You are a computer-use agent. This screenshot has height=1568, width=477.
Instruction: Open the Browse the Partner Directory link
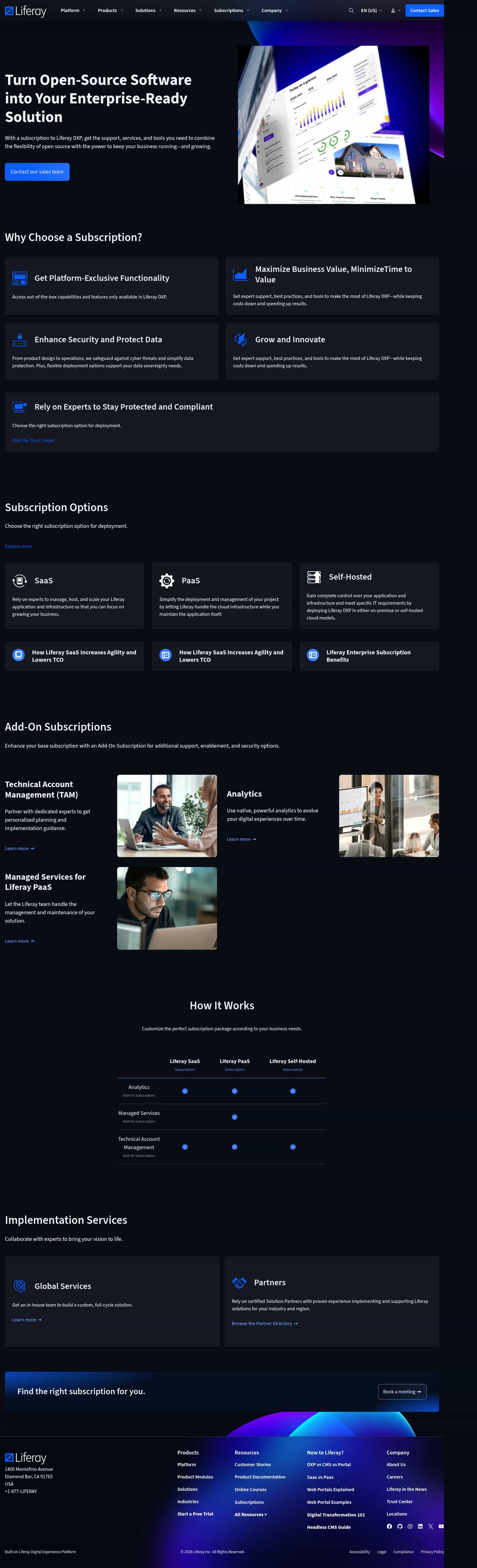pyautogui.click(x=265, y=1323)
